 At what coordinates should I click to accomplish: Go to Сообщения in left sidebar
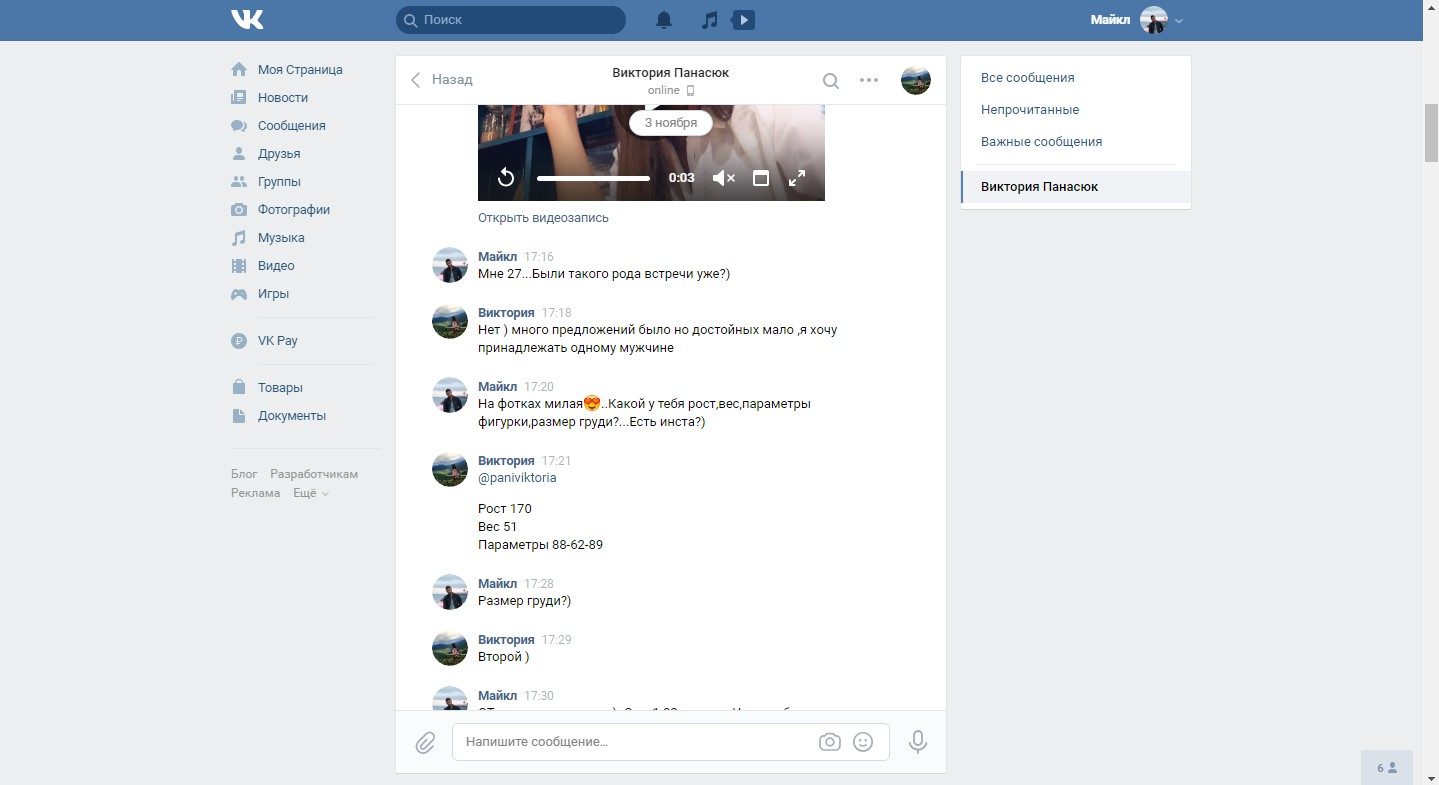coord(291,126)
